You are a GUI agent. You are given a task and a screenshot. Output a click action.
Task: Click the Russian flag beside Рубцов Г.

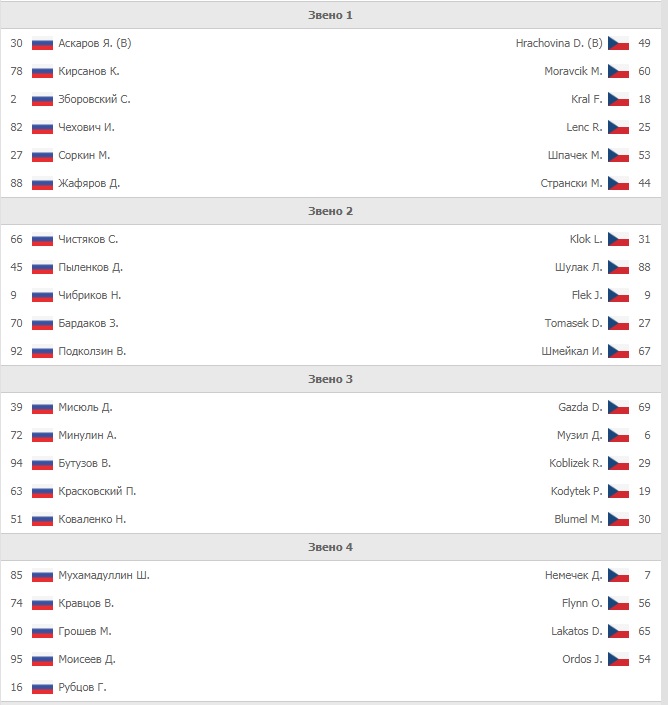click(42, 687)
